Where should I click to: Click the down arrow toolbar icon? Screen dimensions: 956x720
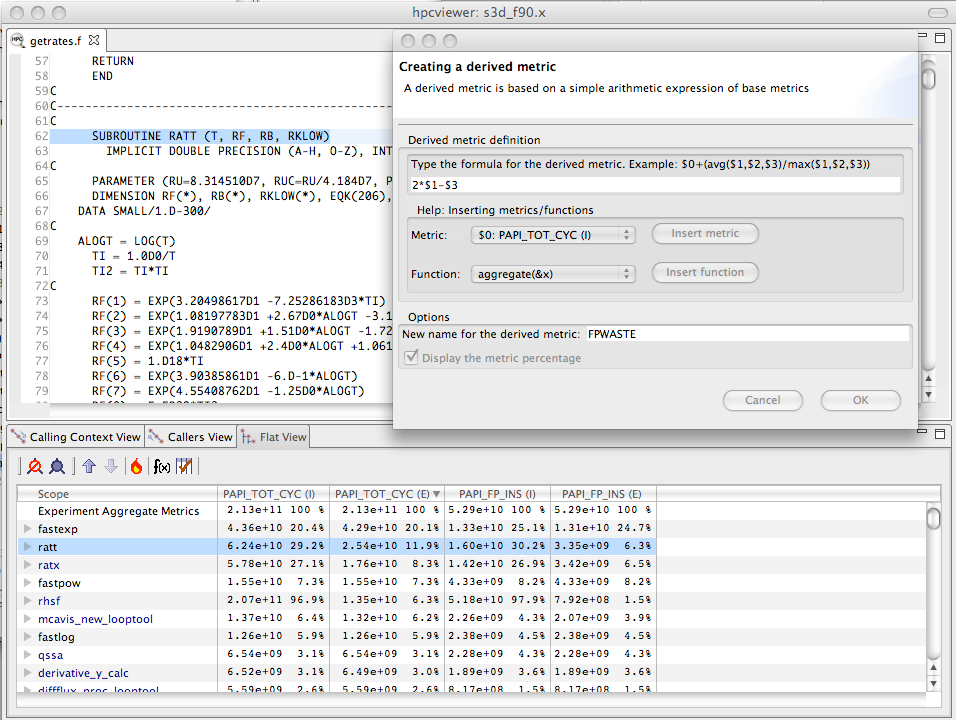pyautogui.click(x=111, y=466)
